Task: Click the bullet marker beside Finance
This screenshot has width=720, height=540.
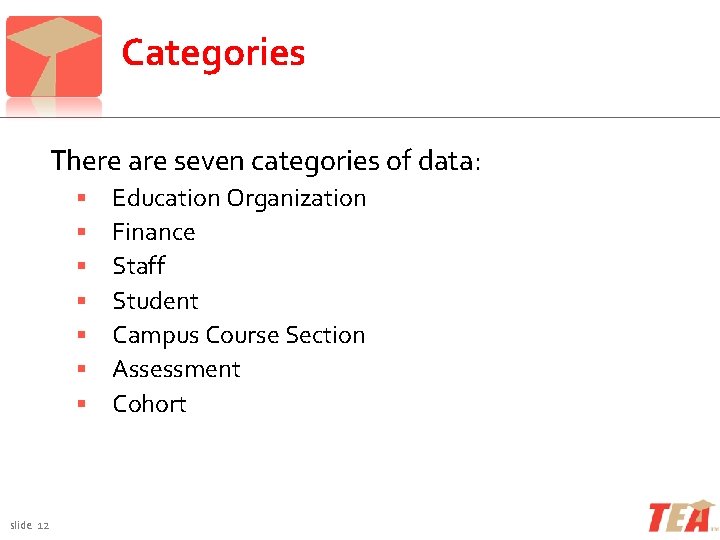Action: [x=82, y=233]
